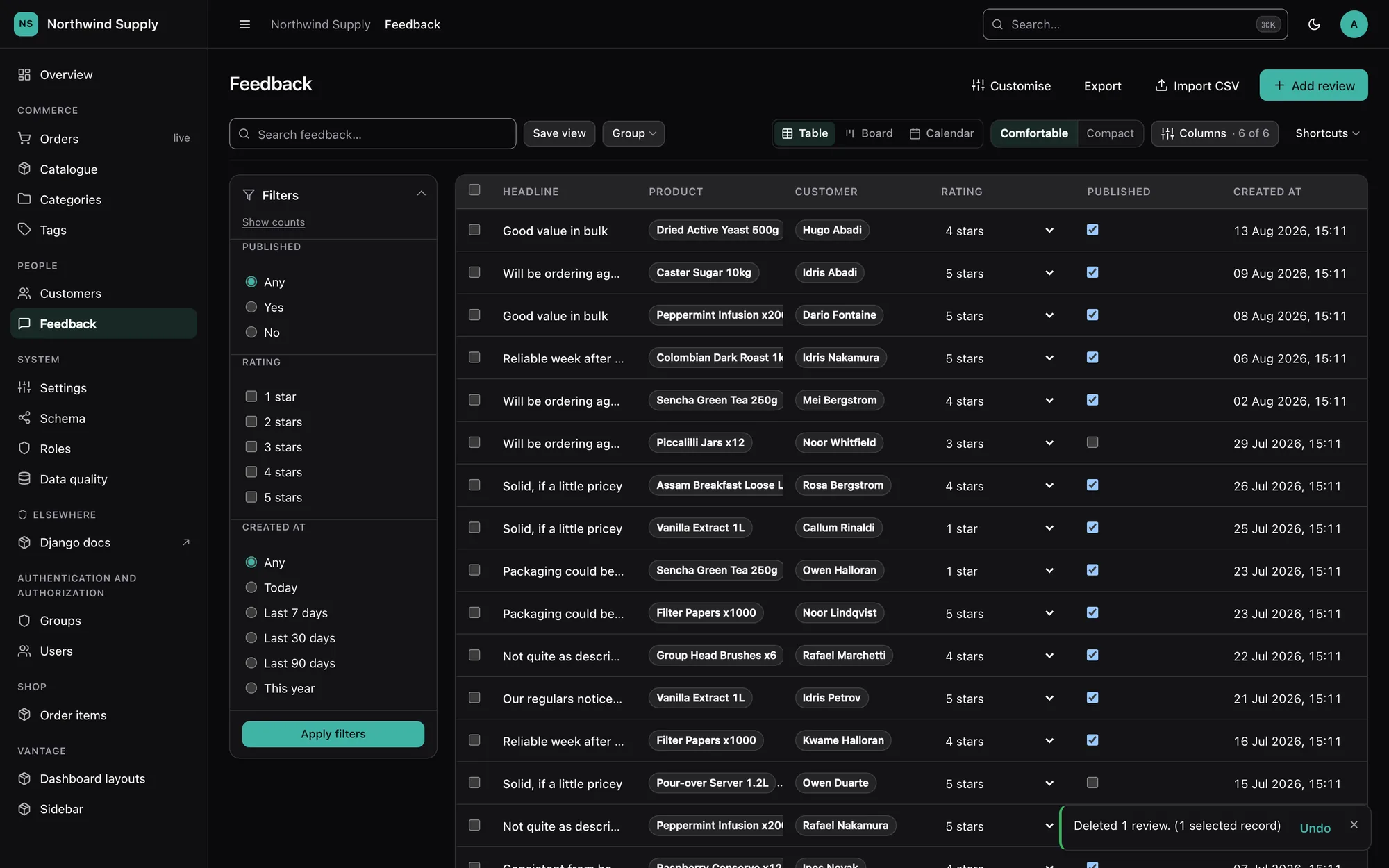Click the hamburger menu icon
The image size is (1389, 868).
[244, 24]
